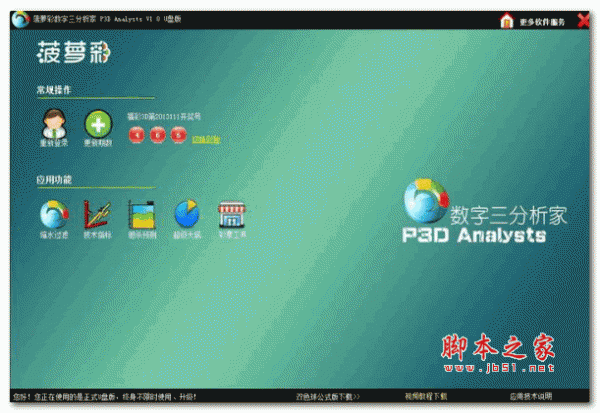Click the 福彩3D draw number text
The height and width of the screenshot is (413, 600).
tap(164, 116)
